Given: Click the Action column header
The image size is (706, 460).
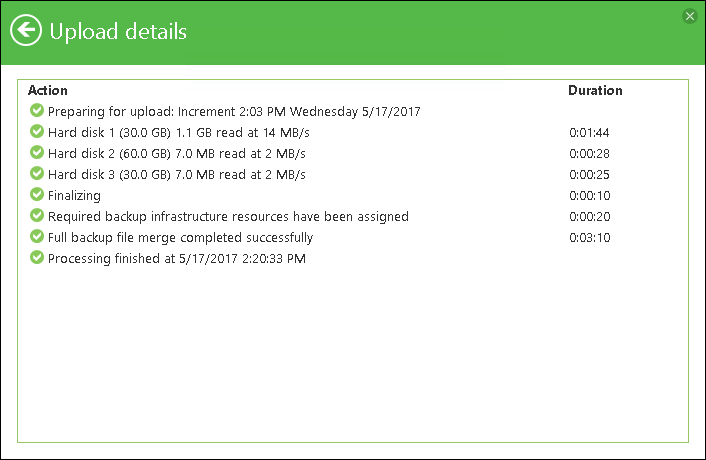Looking at the screenshot, I should pos(48,90).
